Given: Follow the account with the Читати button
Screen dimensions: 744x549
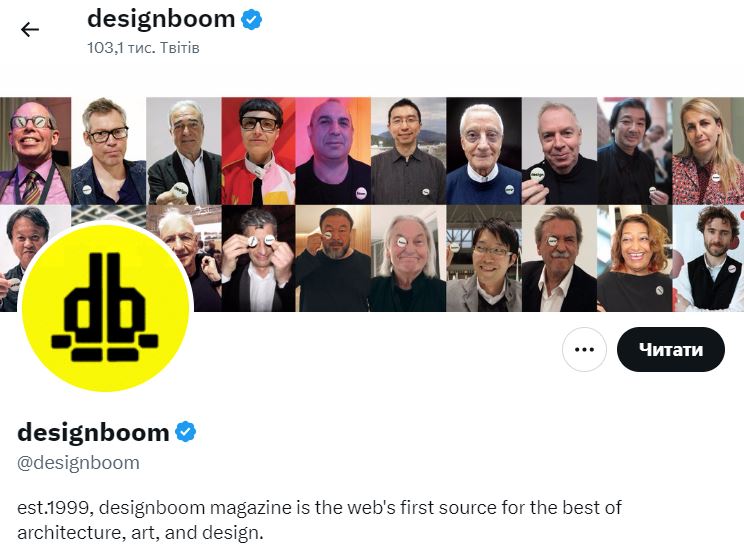Looking at the screenshot, I should tap(670, 349).
